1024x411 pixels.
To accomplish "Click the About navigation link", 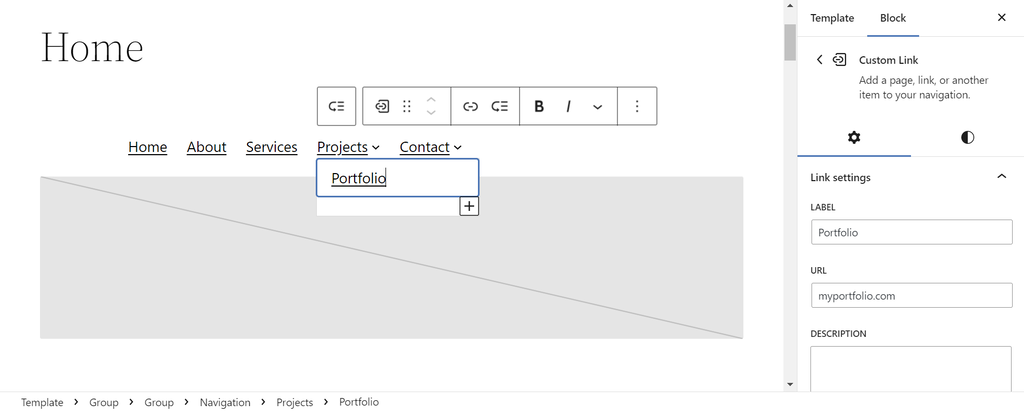I will [206, 147].
